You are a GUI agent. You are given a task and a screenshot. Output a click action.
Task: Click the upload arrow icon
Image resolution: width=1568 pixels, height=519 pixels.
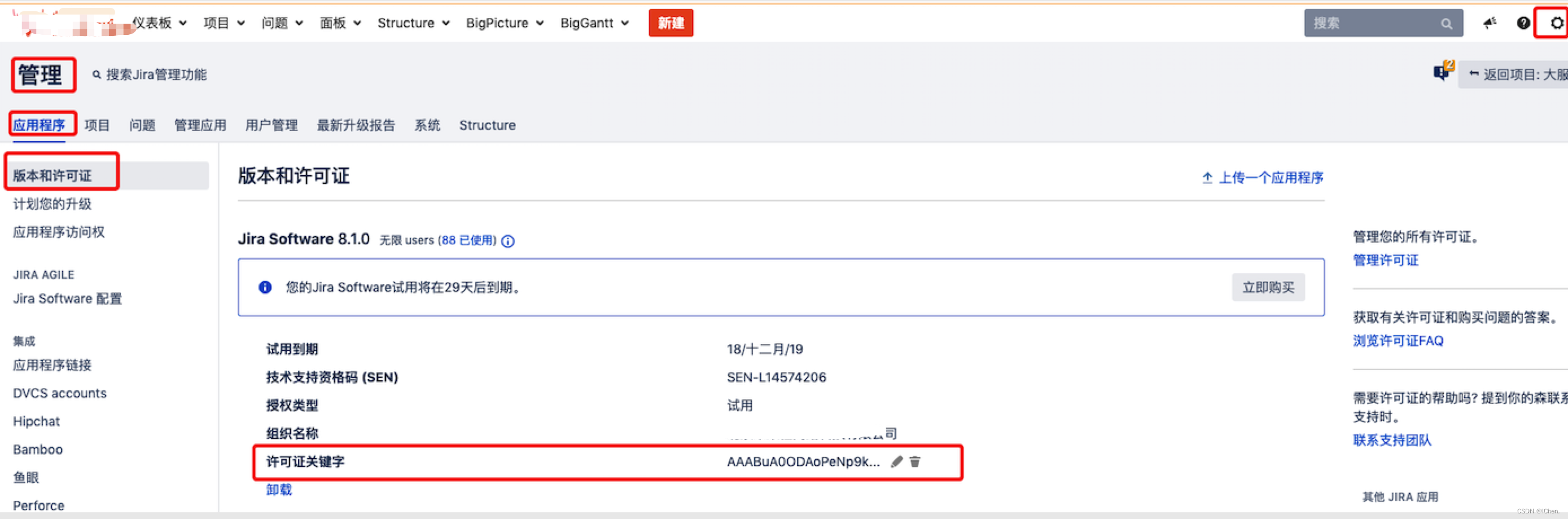tap(1207, 177)
